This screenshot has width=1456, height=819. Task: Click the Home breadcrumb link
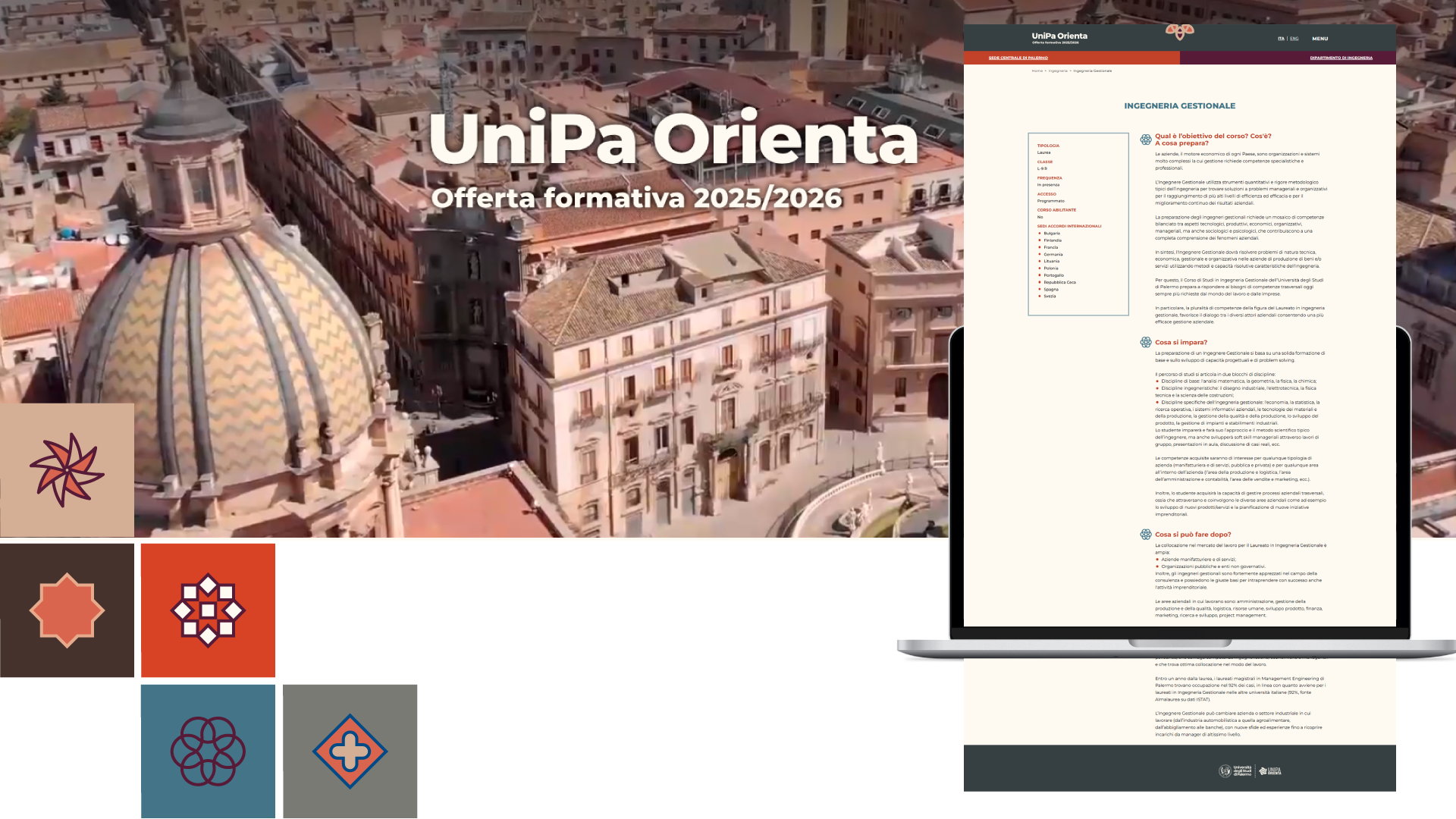coord(1037,71)
